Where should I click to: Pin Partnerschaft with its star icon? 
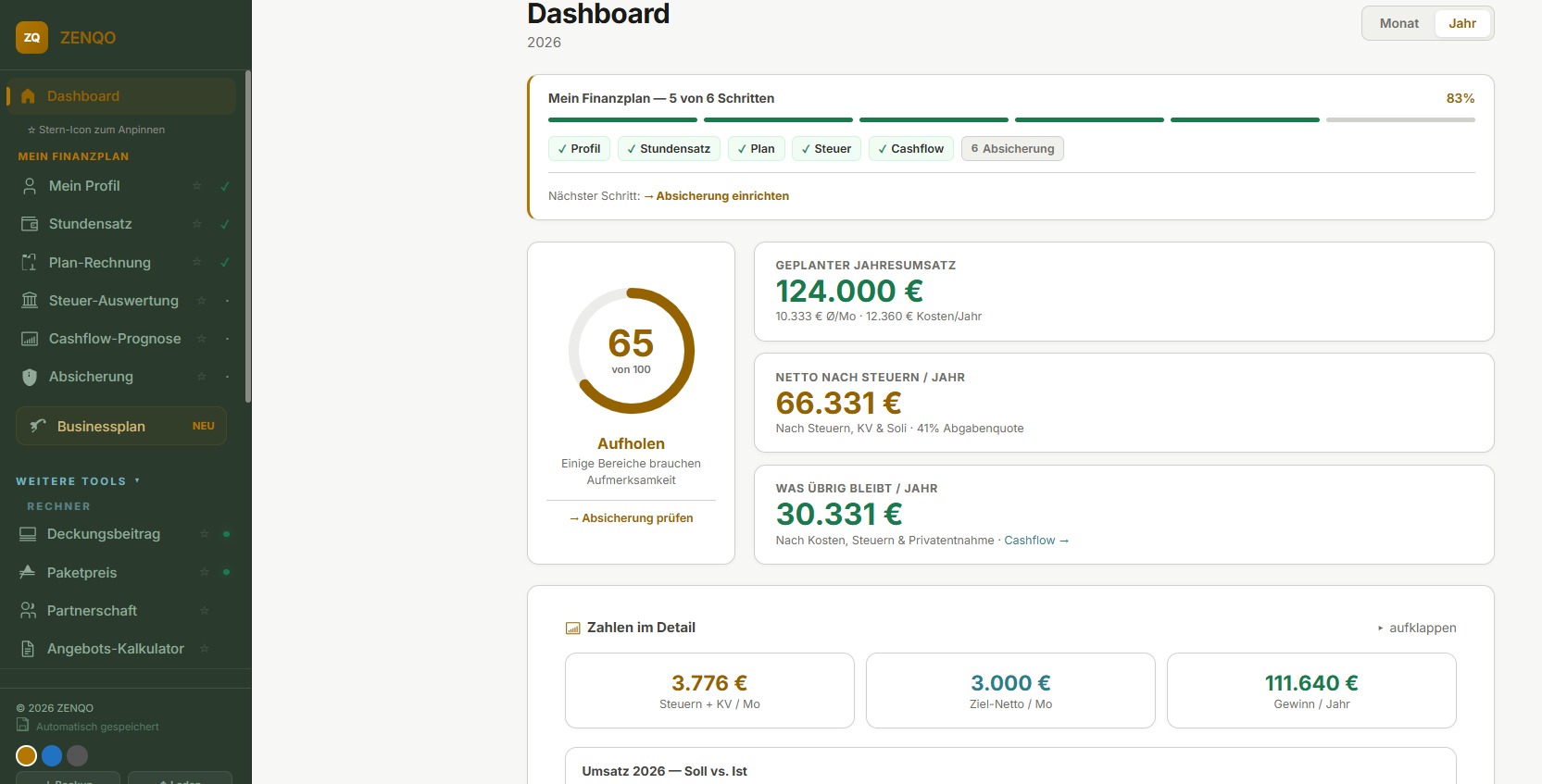coord(204,611)
